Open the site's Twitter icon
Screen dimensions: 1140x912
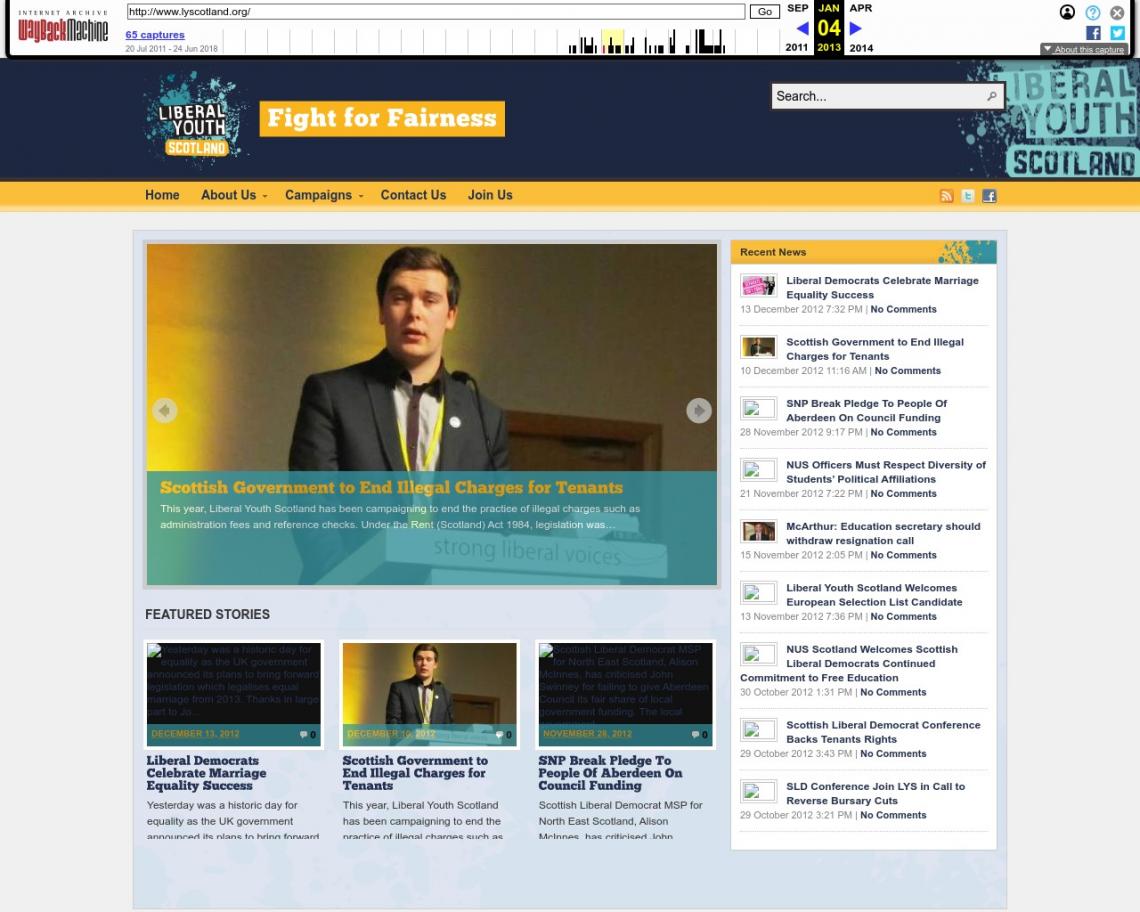click(x=968, y=196)
